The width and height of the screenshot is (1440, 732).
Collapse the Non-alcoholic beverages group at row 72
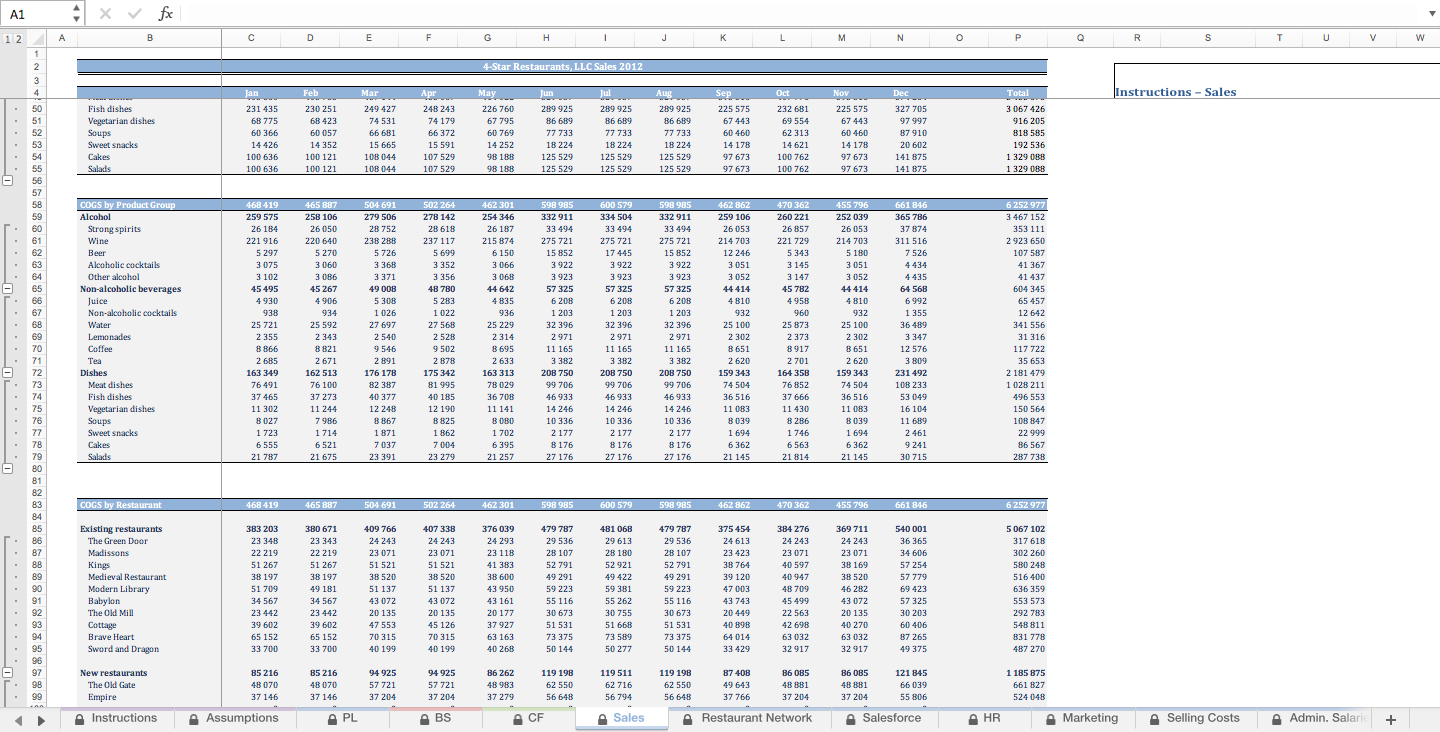pyautogui.click(x=8, y=373)
